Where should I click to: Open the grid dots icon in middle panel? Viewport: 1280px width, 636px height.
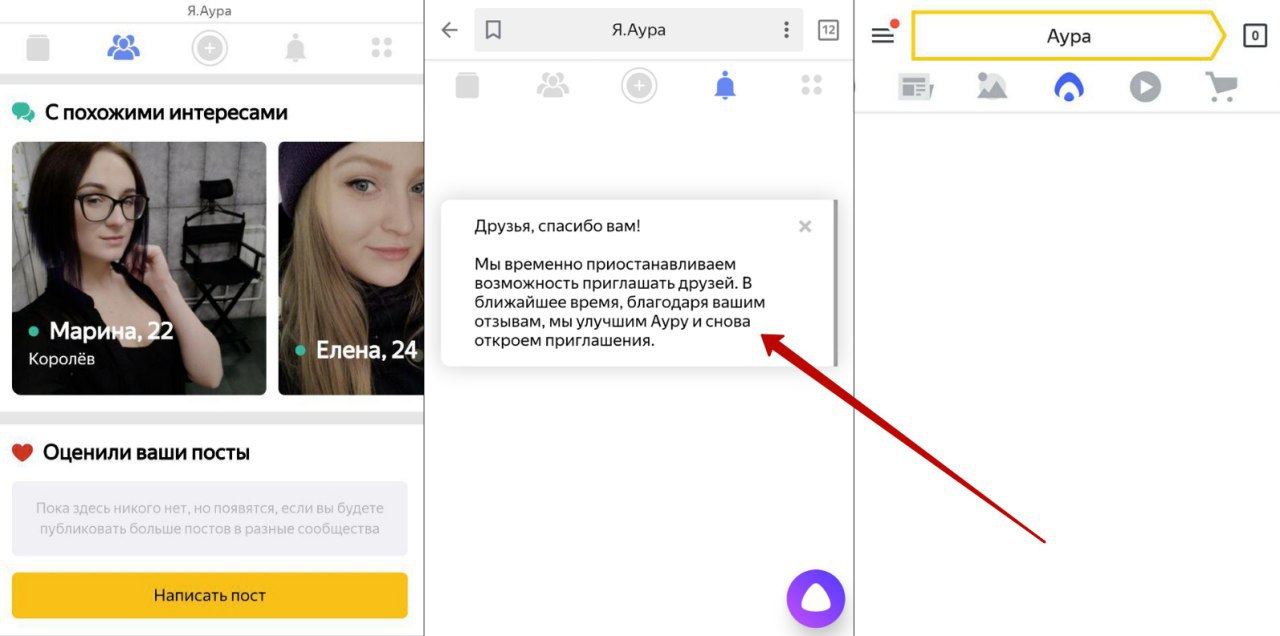pos(811,85)
